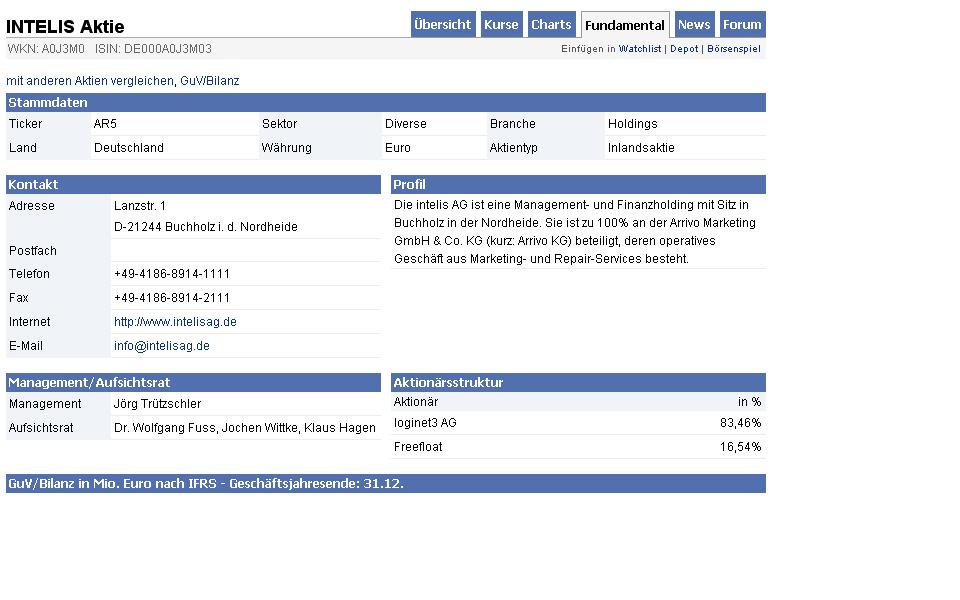Click the 'in %' column header
This screenshot has width=960, height=600.
pyautogui.click(x=749, y=402)
